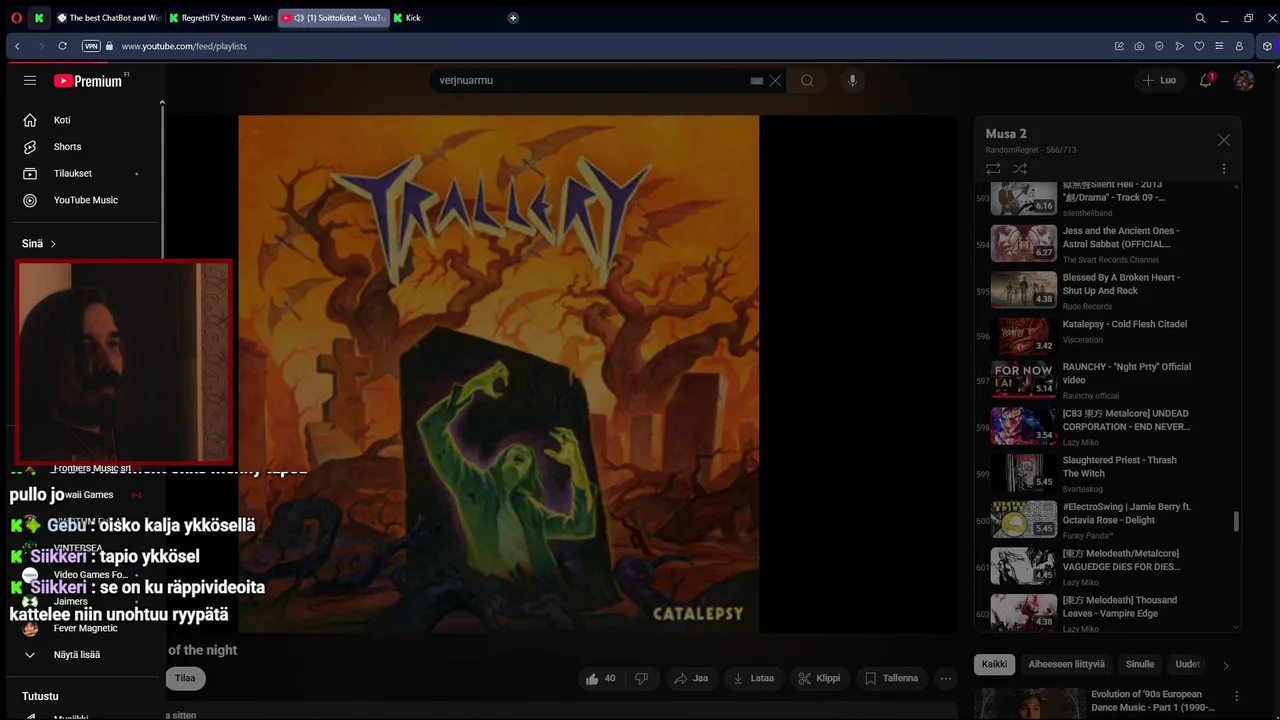Open Evolution of '90s European Dance Music
This screenshot has width=1280, height=720.
tap(1153, 701)
